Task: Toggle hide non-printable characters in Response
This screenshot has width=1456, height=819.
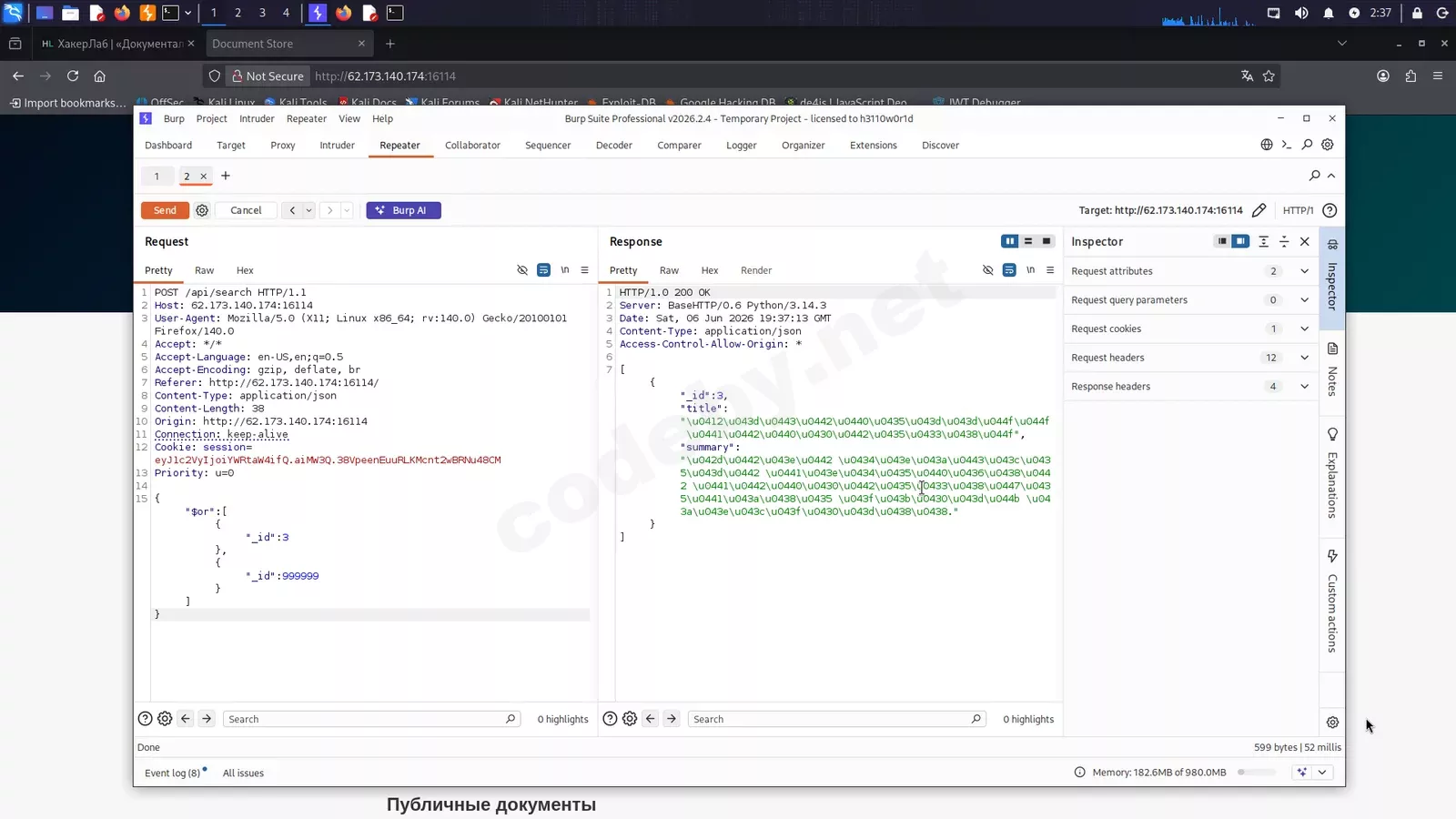Action: (x=988, y=270)
